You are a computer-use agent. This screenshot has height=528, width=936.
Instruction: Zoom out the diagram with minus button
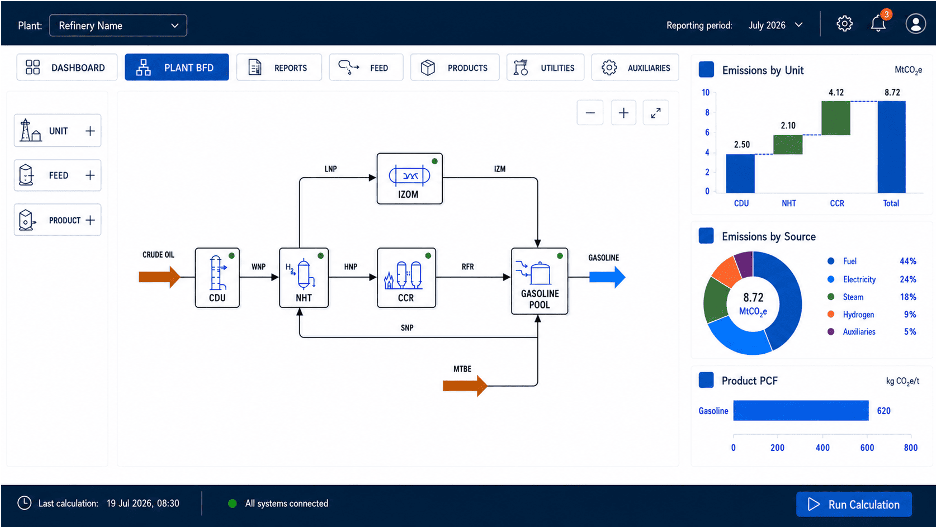590,113
